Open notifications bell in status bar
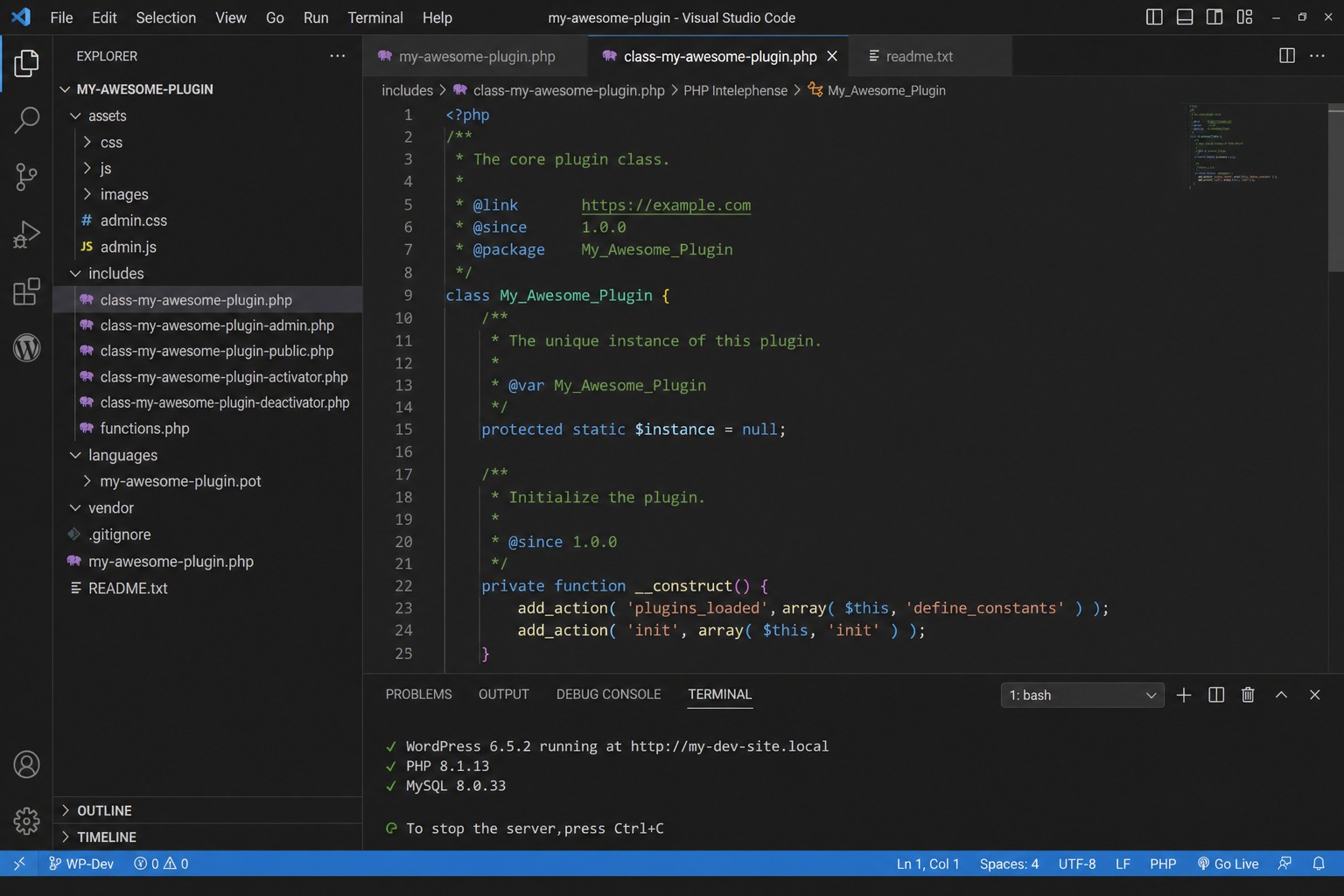The width and height of the screenshot is (1344, 896). pos(1319,864)
